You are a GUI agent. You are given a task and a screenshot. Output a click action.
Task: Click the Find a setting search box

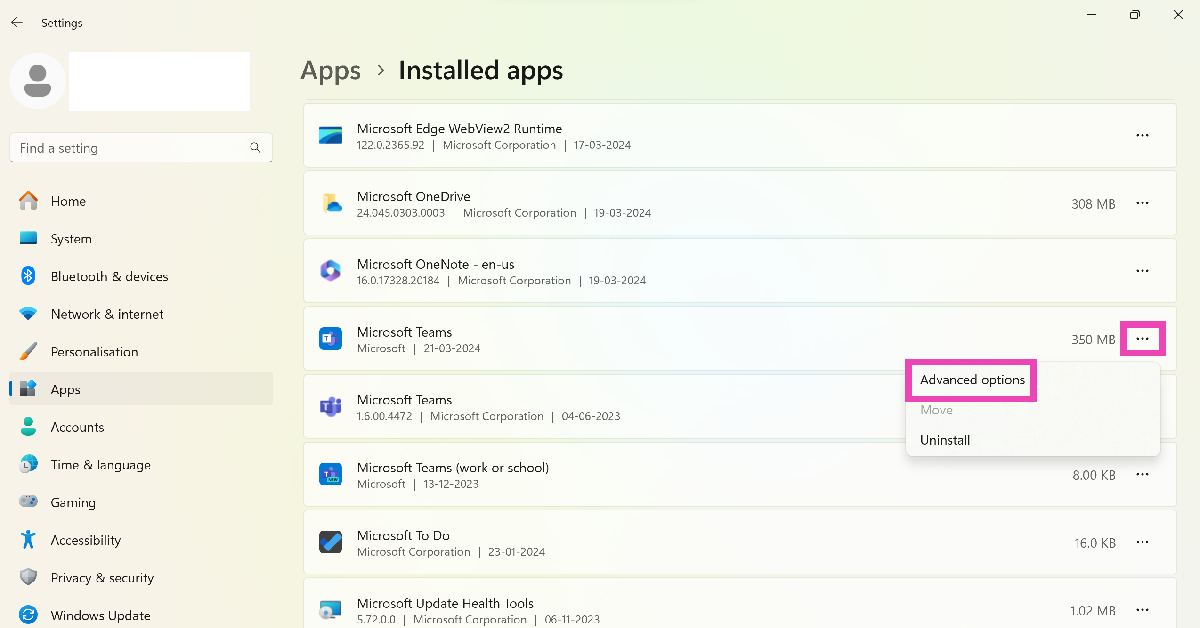pyautogui.click(x=141, y=148)
